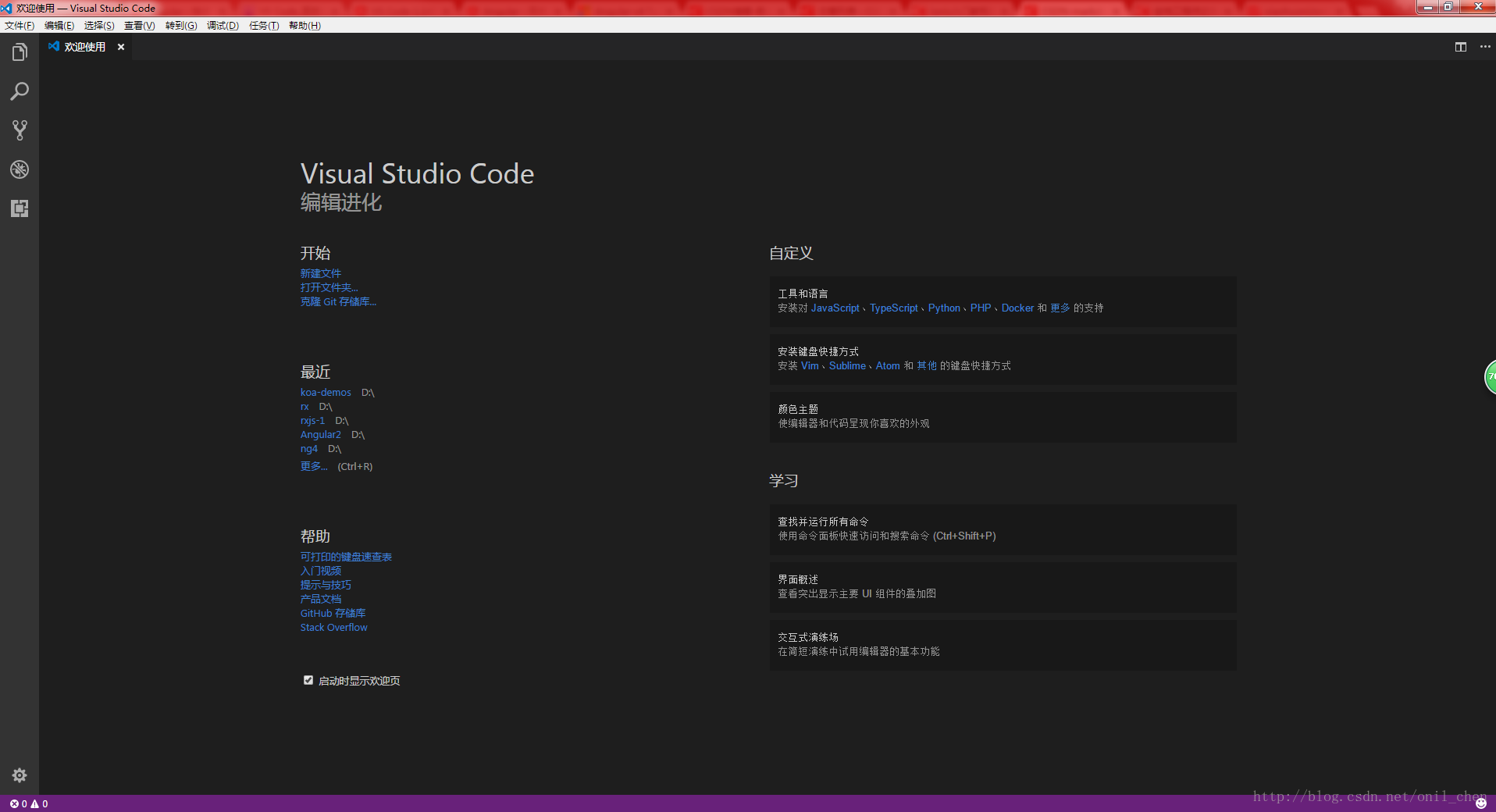Click 其他 keyboard shortcuts link
Image resolution: width=1496 pixels, height=812 pixels.
(x=927, y=366)
